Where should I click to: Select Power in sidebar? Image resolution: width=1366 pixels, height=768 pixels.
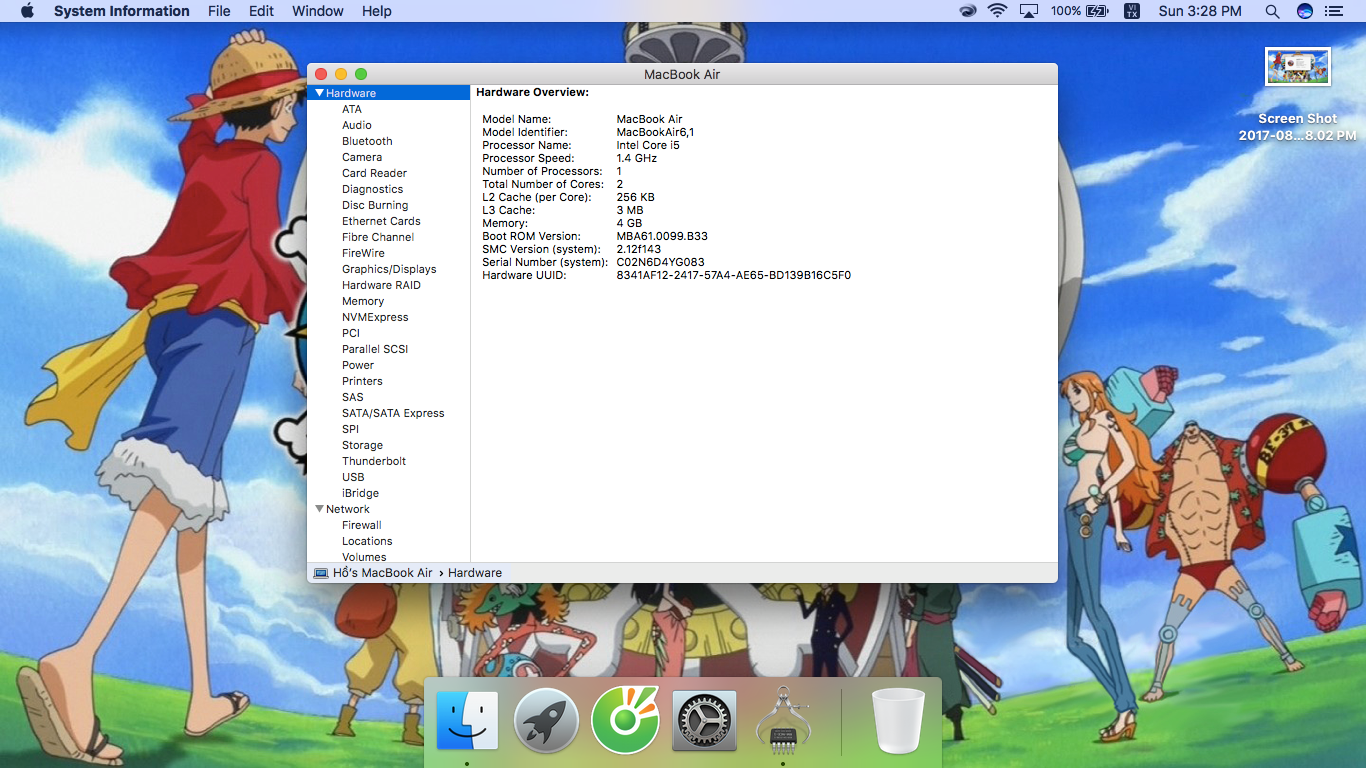tap(358, 365)
